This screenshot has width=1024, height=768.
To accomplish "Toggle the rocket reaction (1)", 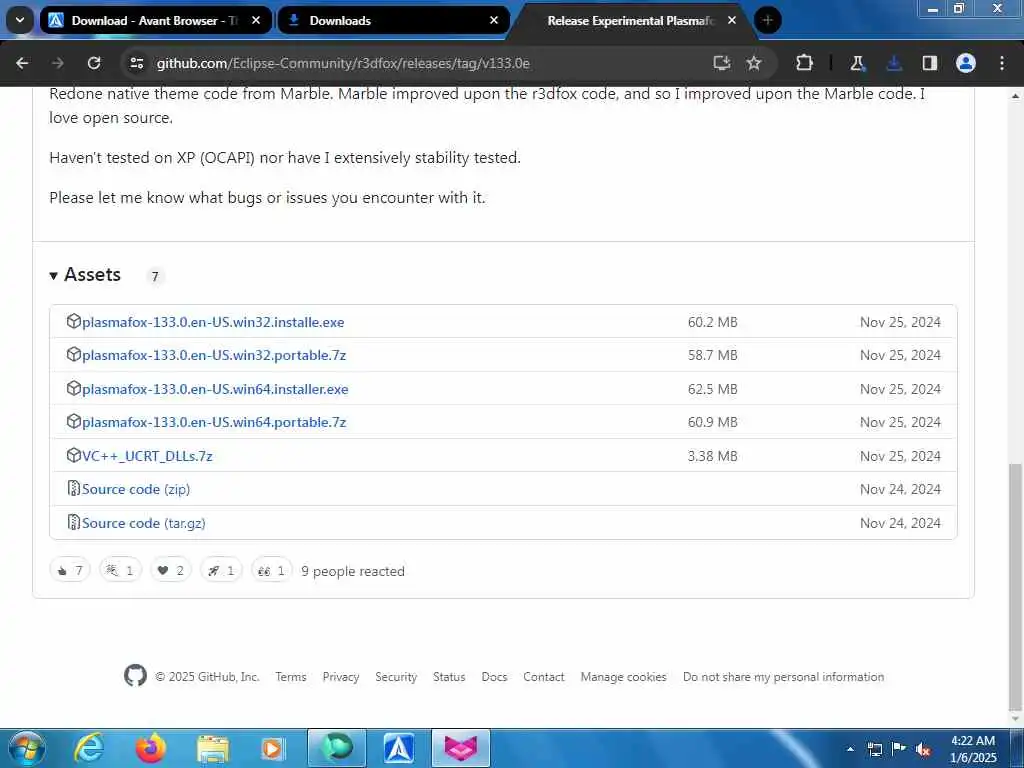I will [221, 571].
